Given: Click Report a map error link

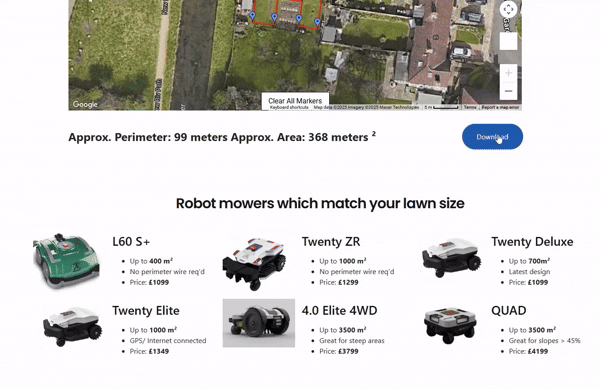Looking at the screenshot, I should 500,107.
